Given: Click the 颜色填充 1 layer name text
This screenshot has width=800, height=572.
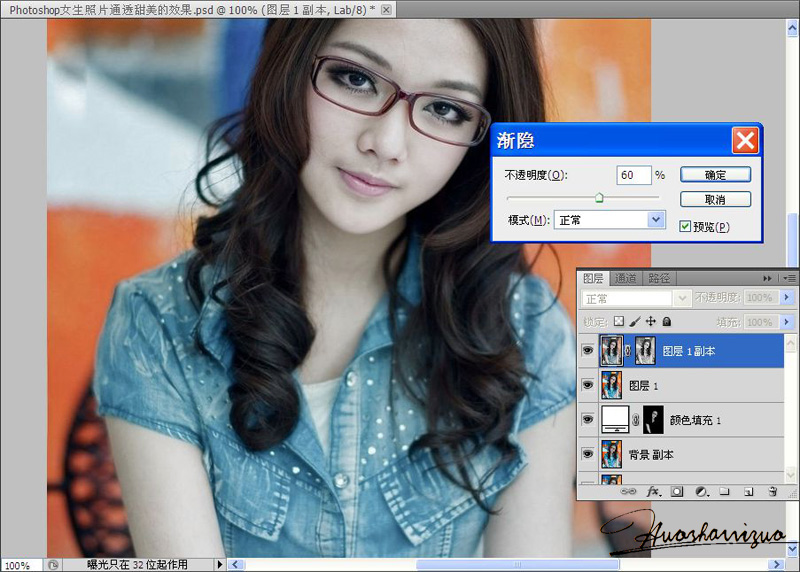Looking at the screenshot, I should (x=695, y=420).
